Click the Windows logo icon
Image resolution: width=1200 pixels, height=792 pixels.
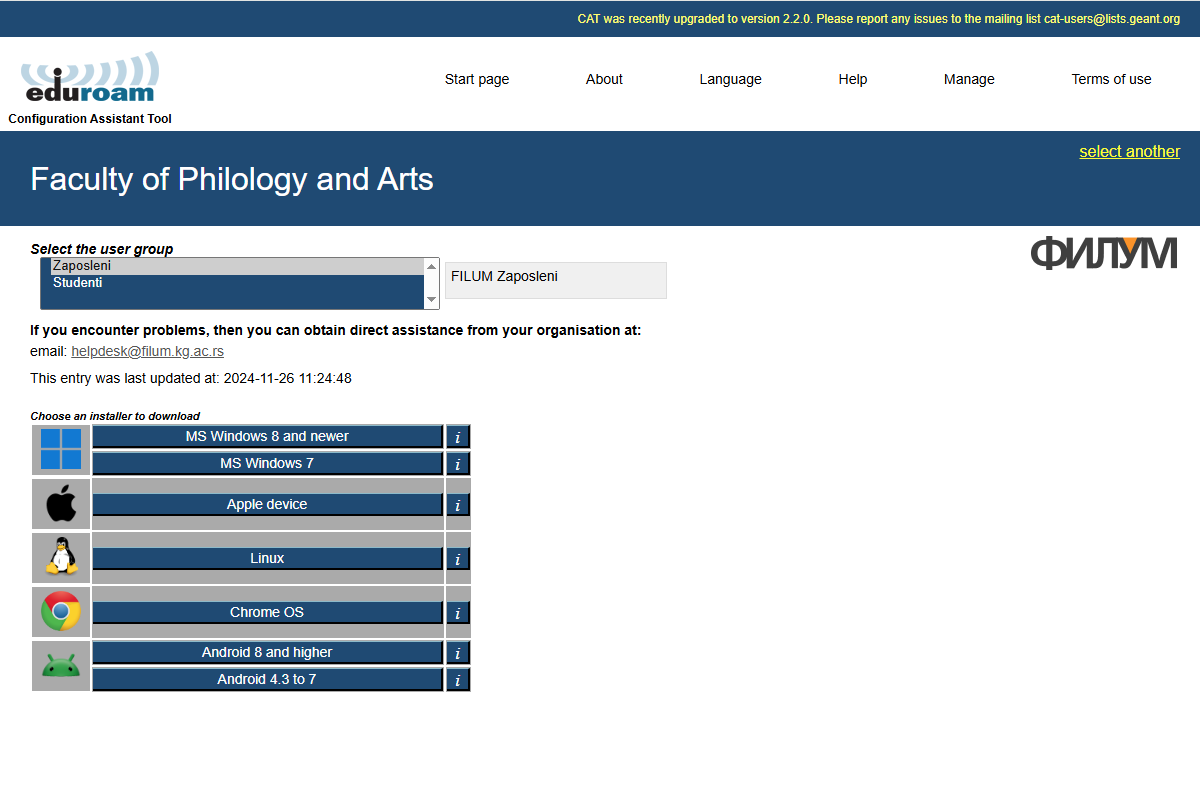(x=61, y=450)
